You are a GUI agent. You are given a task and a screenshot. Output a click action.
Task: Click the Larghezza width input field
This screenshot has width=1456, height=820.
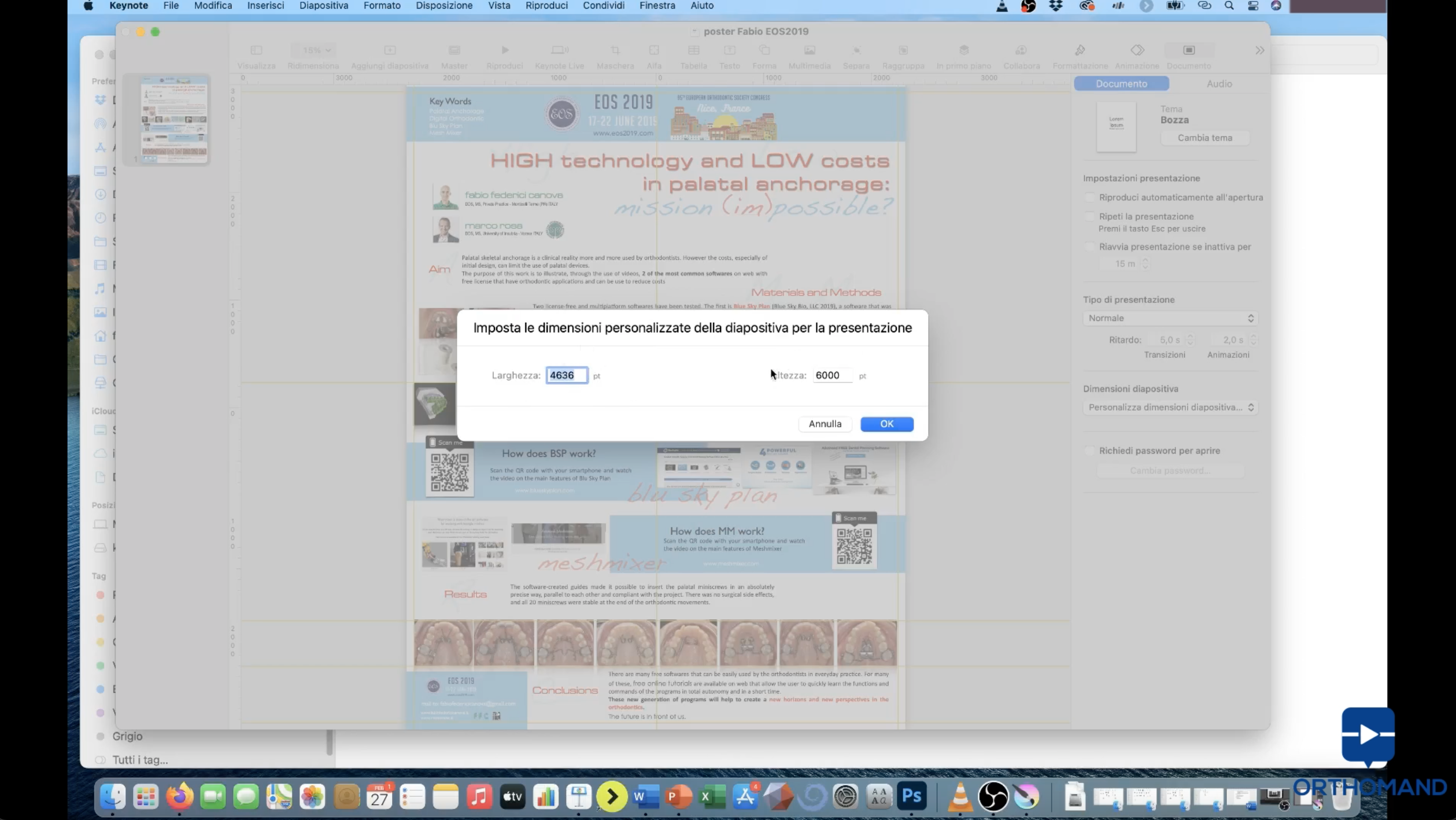[566, 375]
